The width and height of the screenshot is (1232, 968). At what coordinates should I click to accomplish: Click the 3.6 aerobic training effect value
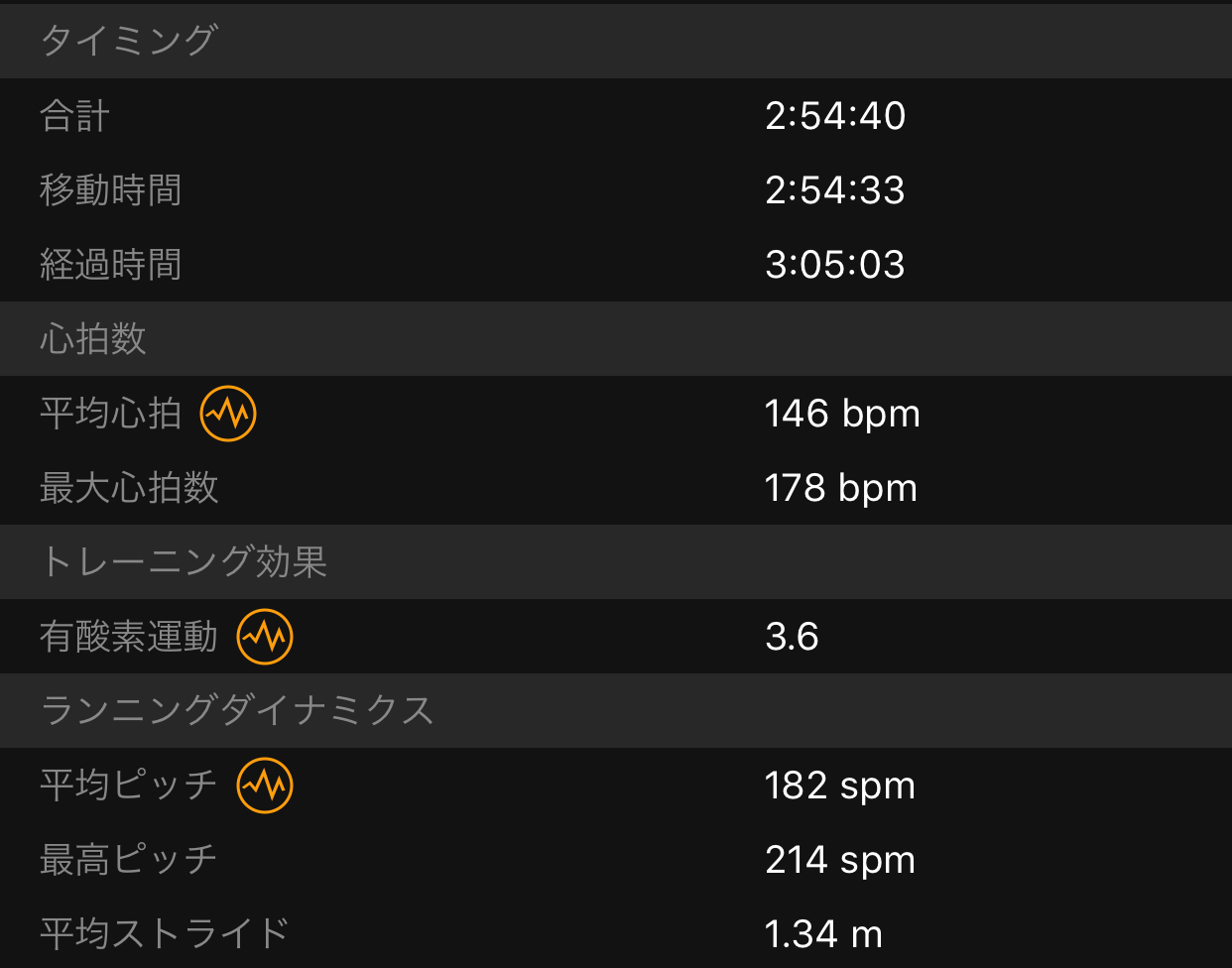point(792,637)
